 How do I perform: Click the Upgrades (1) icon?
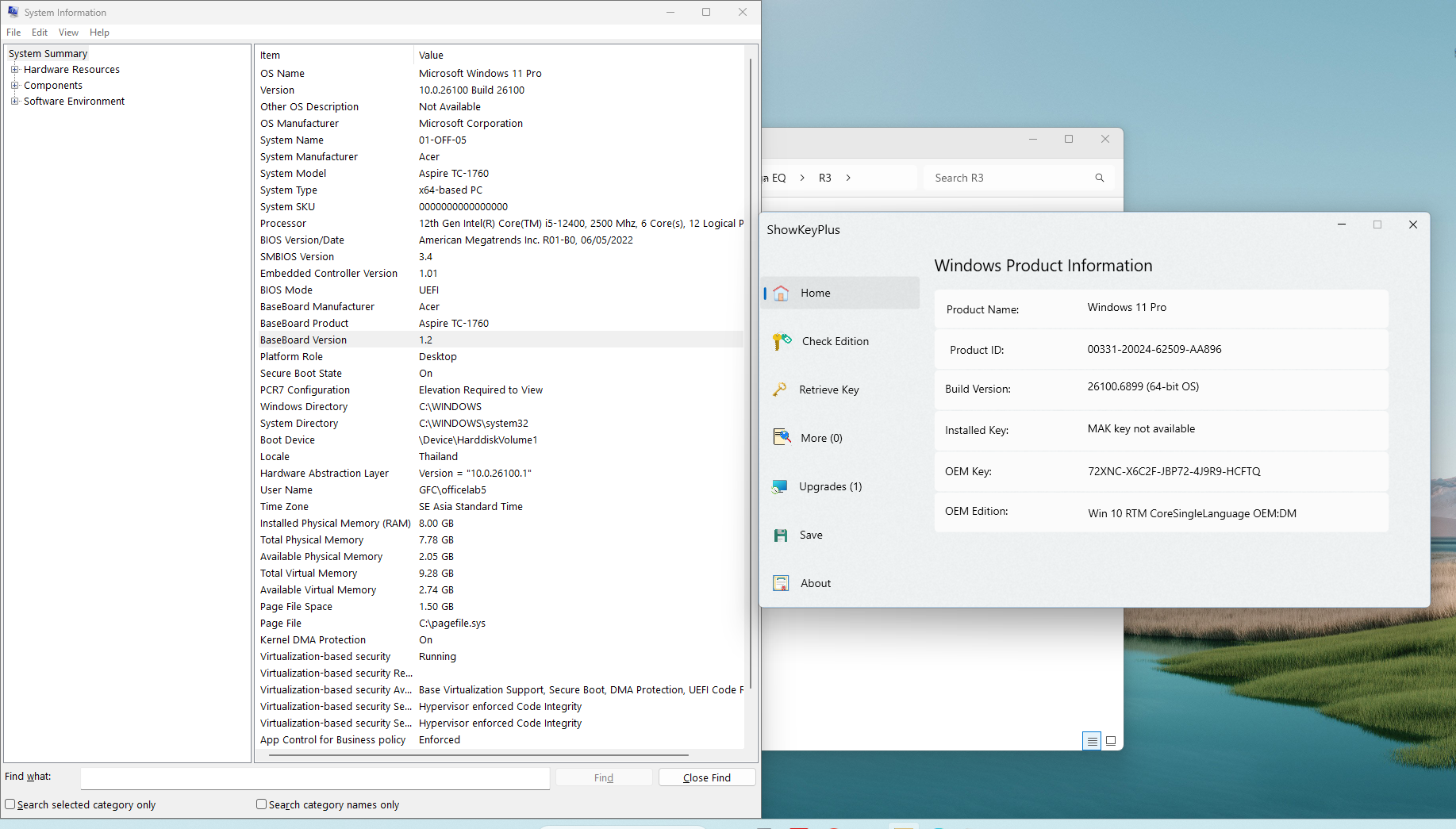click(780, 486)
